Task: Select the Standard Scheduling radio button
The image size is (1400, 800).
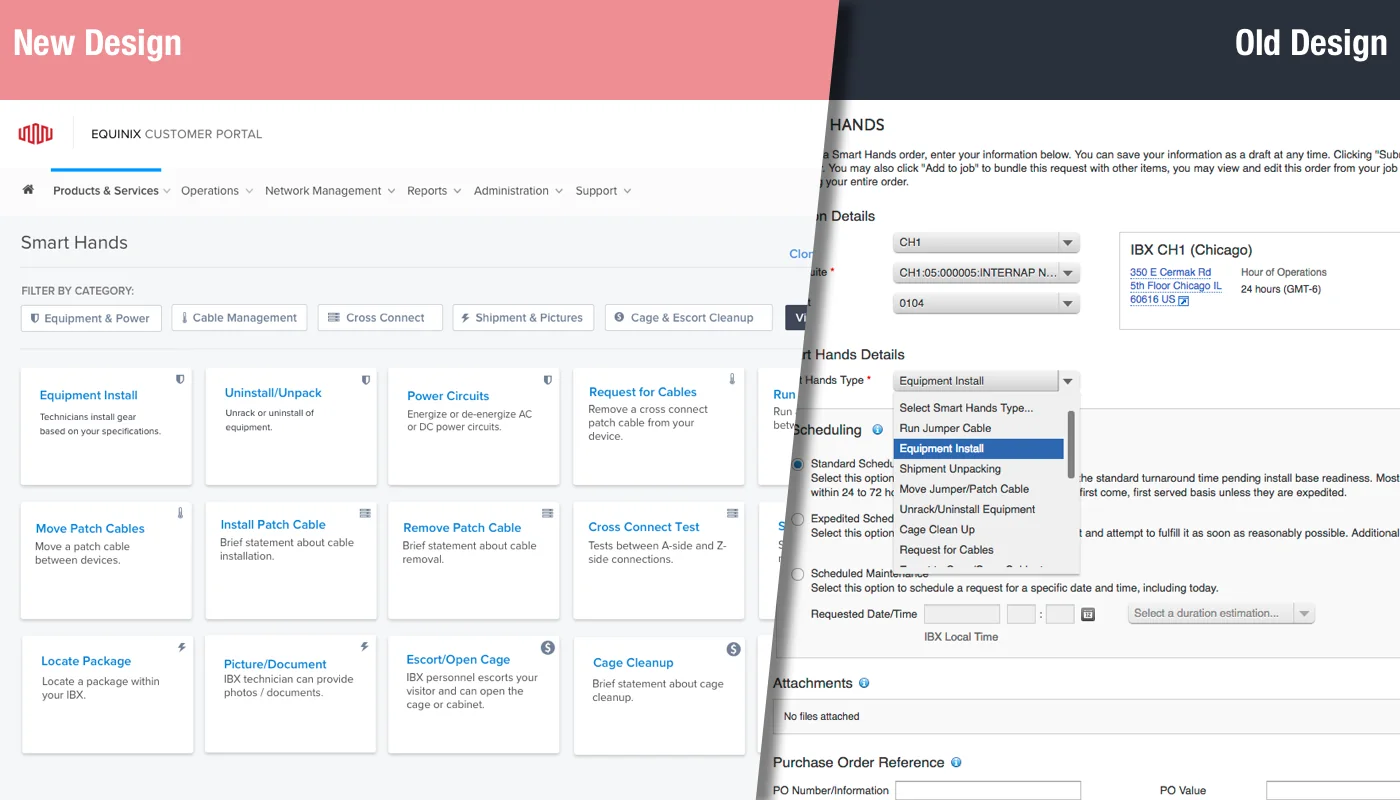Action: tap(798, 464)
